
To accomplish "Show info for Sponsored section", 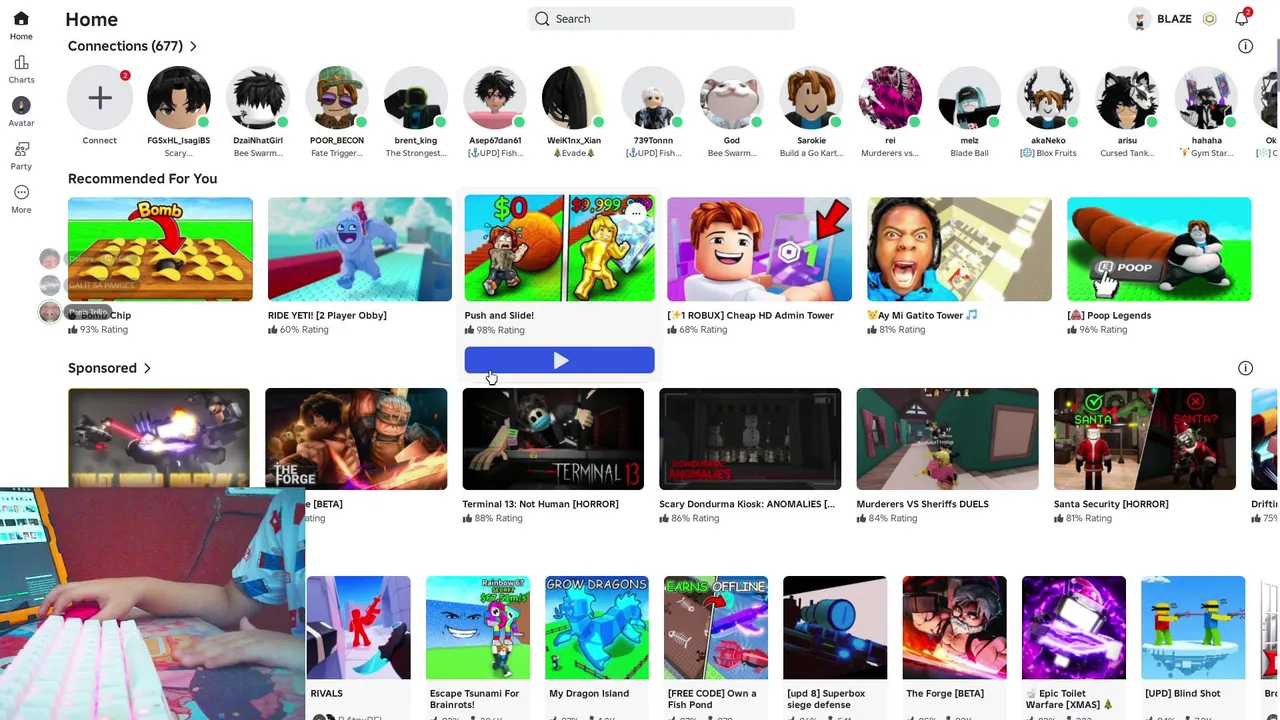I will coord(1245,368).
